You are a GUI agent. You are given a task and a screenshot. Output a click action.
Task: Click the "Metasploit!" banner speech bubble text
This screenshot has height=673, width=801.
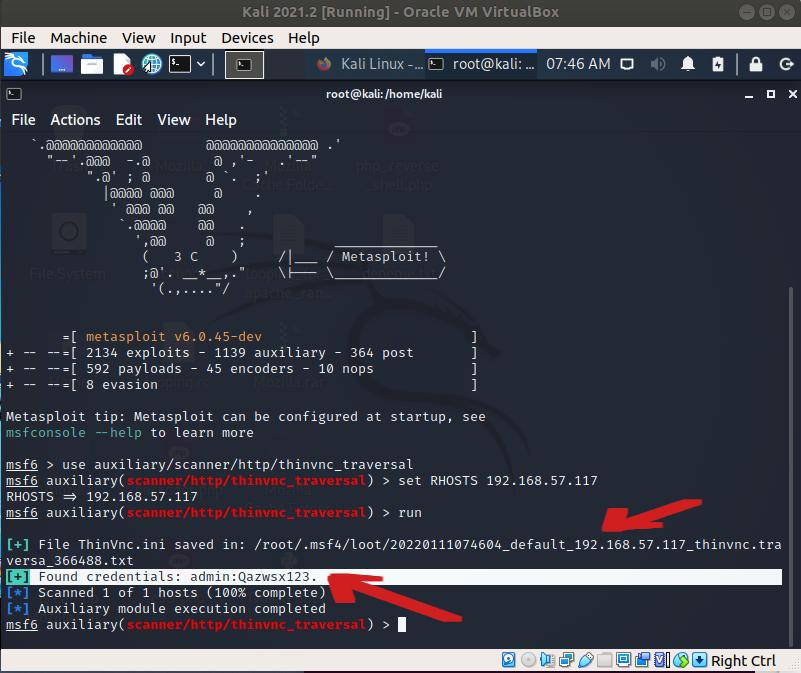[386, 257]
